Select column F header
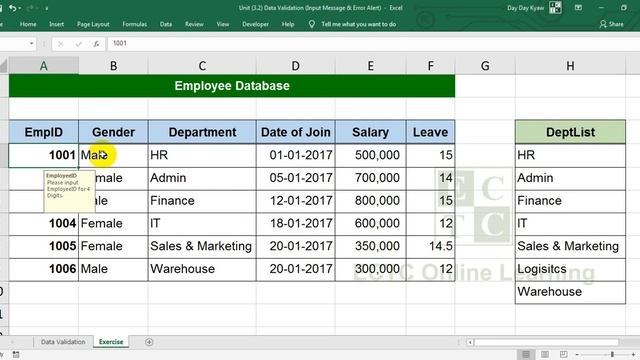The width and height of the screenshot is (640, 360). (x=431, y=65)
